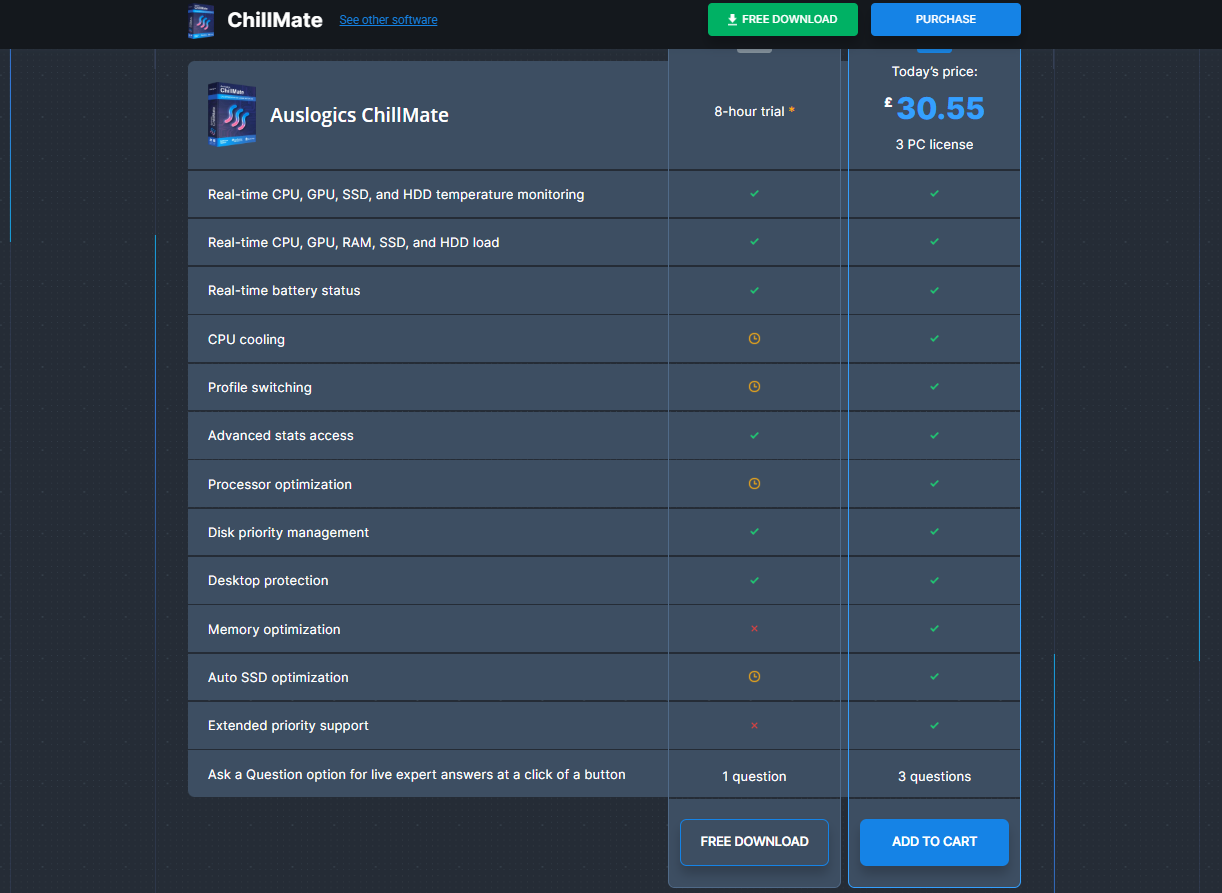Click the £30.55 price text
This screenshot has height=893, width=1222.
(939, 108)
